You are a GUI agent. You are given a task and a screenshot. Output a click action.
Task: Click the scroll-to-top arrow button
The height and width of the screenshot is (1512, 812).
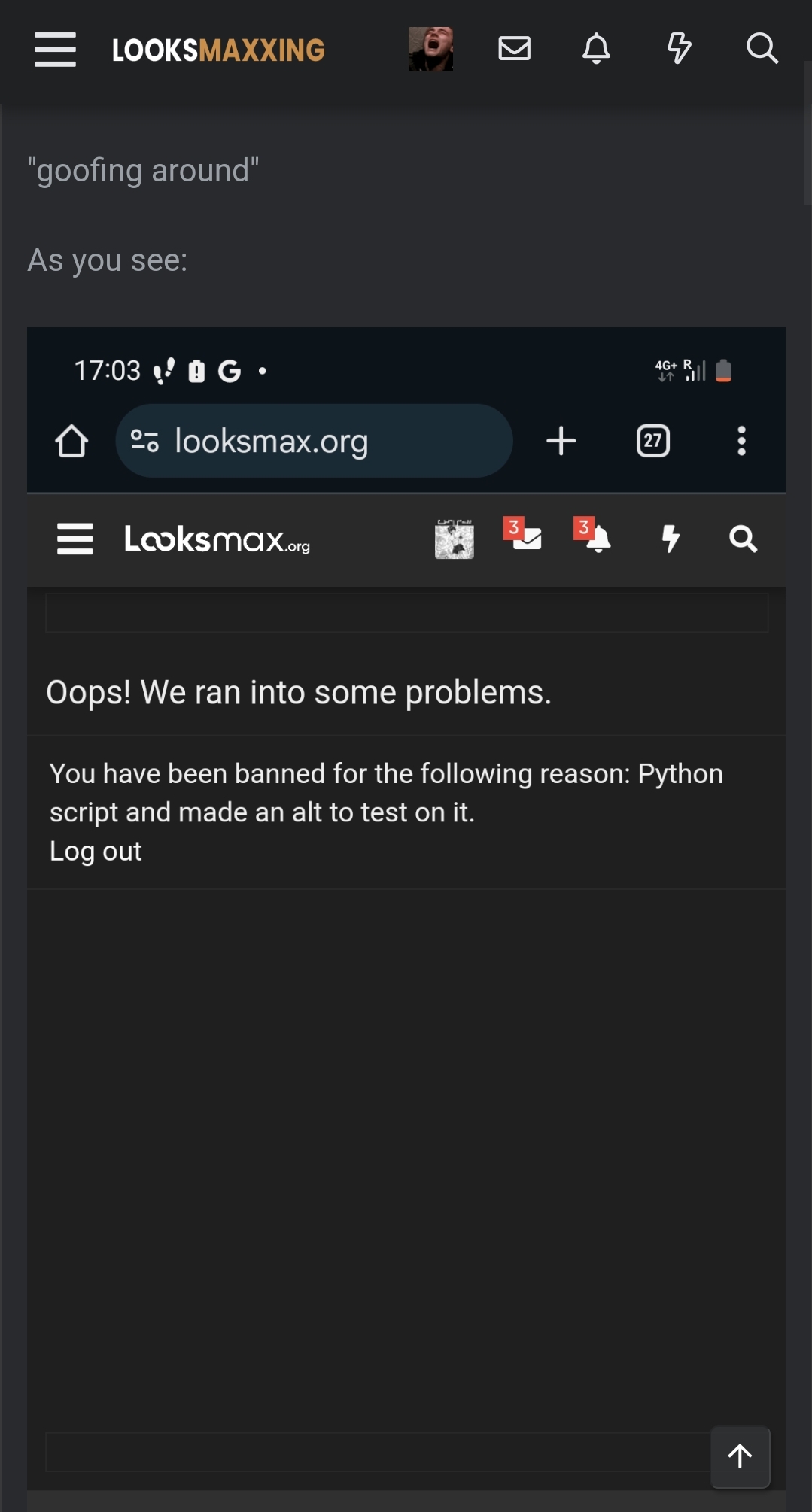740,1456
